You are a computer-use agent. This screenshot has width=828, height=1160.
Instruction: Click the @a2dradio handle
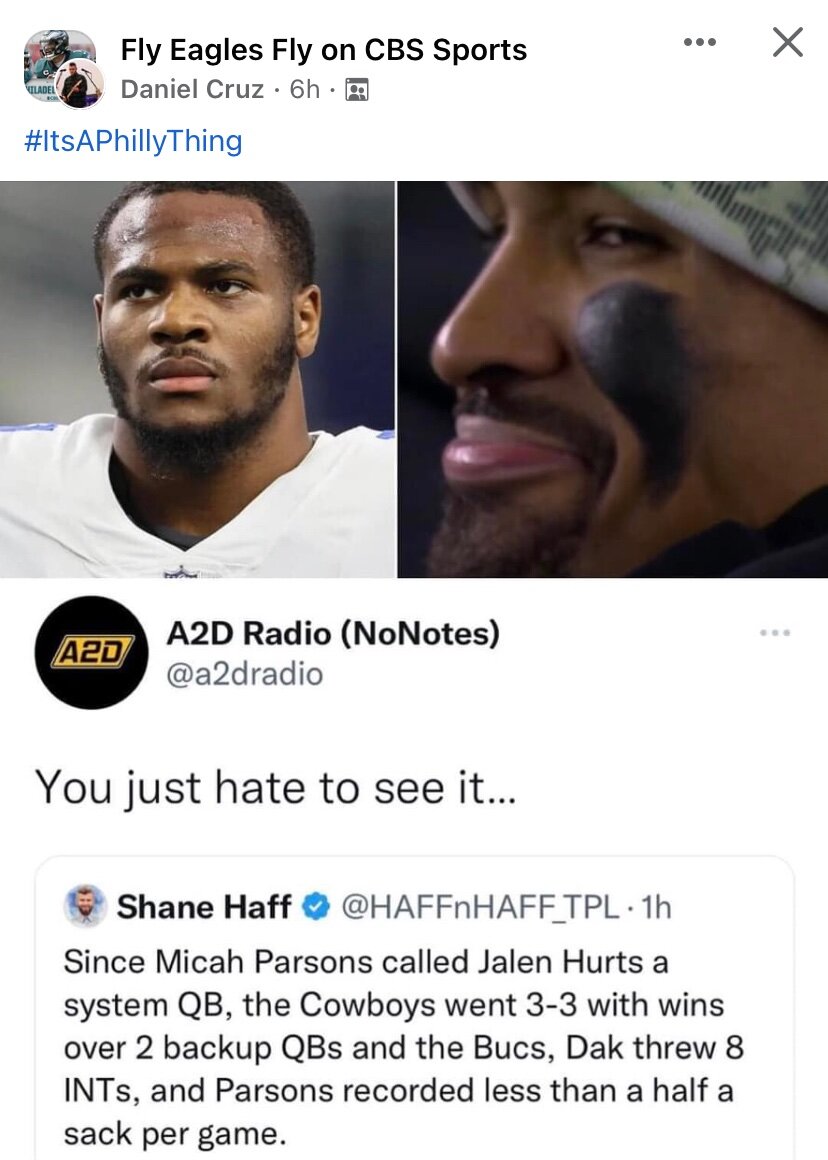pyautogui.click(x=245, y=674)
